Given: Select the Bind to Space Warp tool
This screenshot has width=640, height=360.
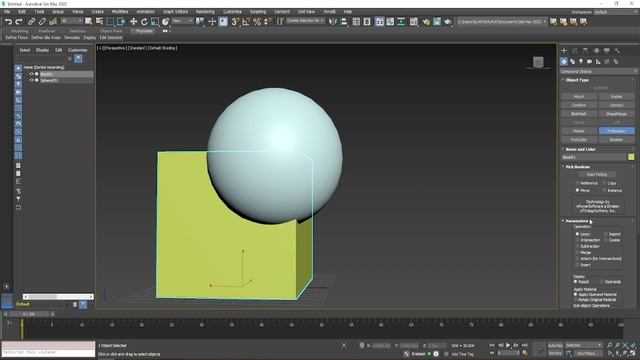Looking at the screenshot, I should (x=53, y=22).
